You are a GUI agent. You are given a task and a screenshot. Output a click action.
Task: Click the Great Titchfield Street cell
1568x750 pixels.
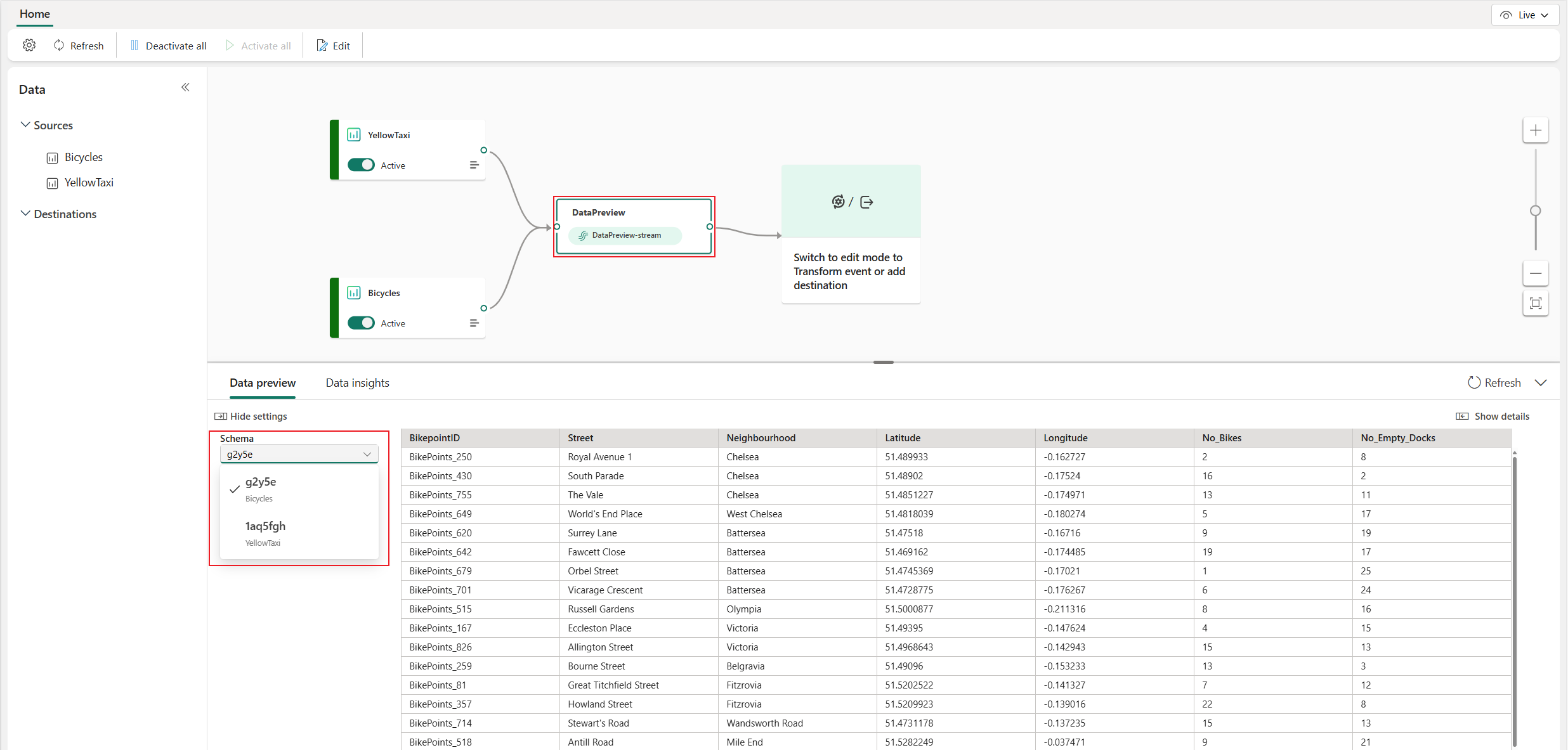tap(639, 685)
